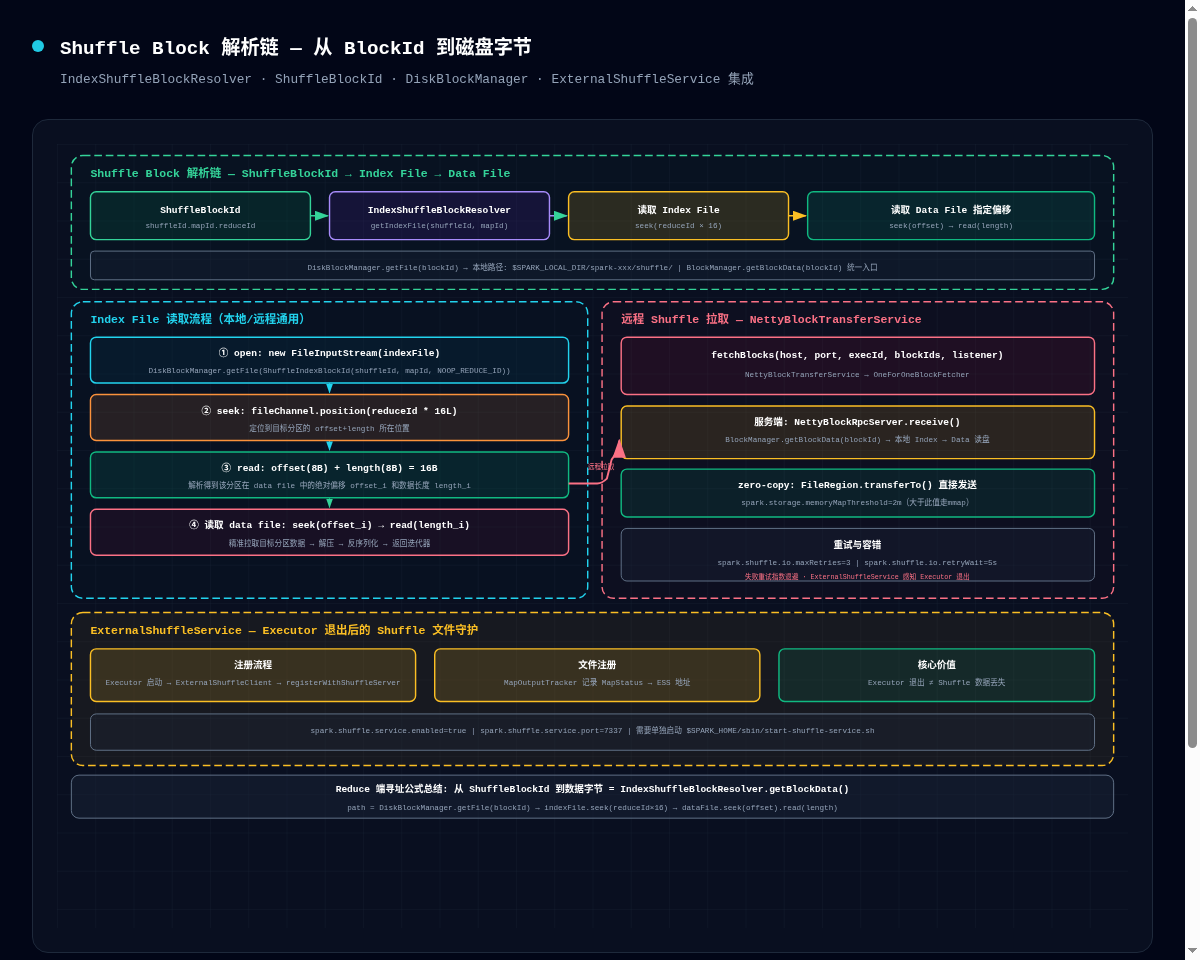Select step ① open: new FileInputStream box
The image size is (1200, 960).
point(329,360)
